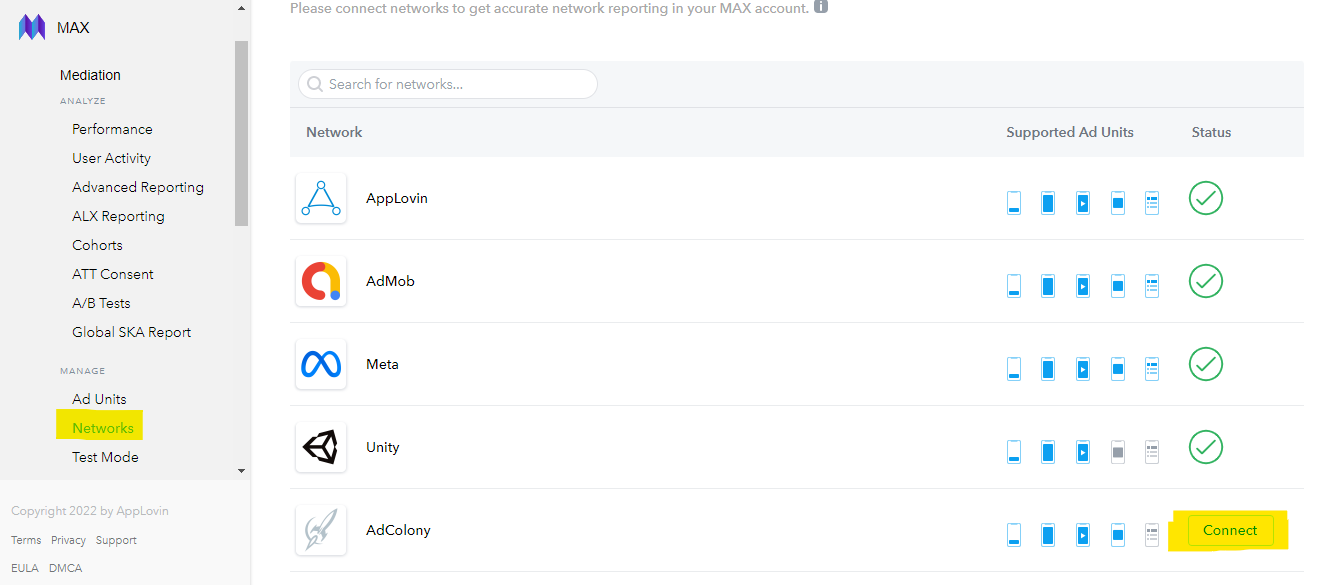The width and height of the screenshot is (1336, 585).
Task: Click the greyed-out Unity MREC icon
Action: [1118, 452]
